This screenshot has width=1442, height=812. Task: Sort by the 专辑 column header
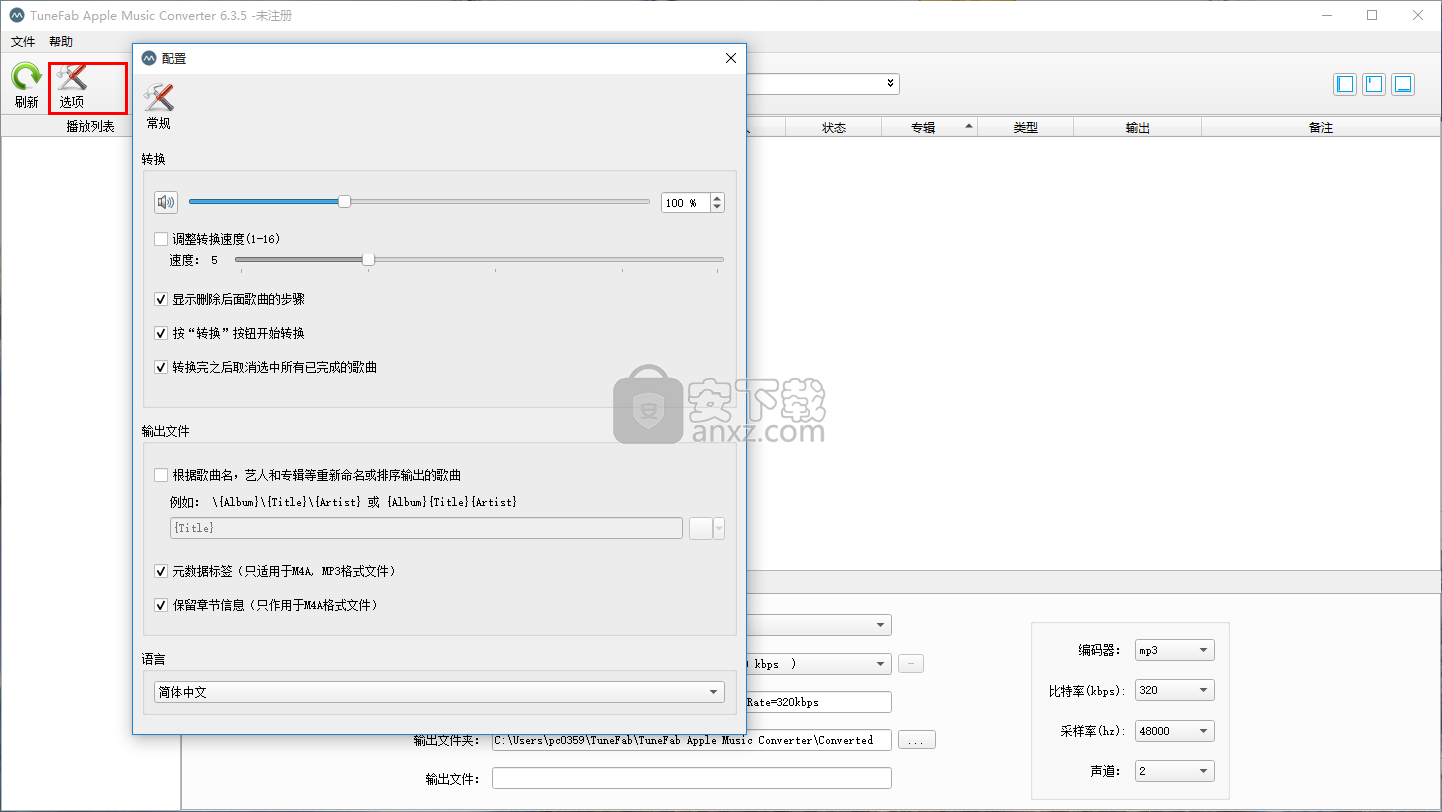(x=929, y=127)
